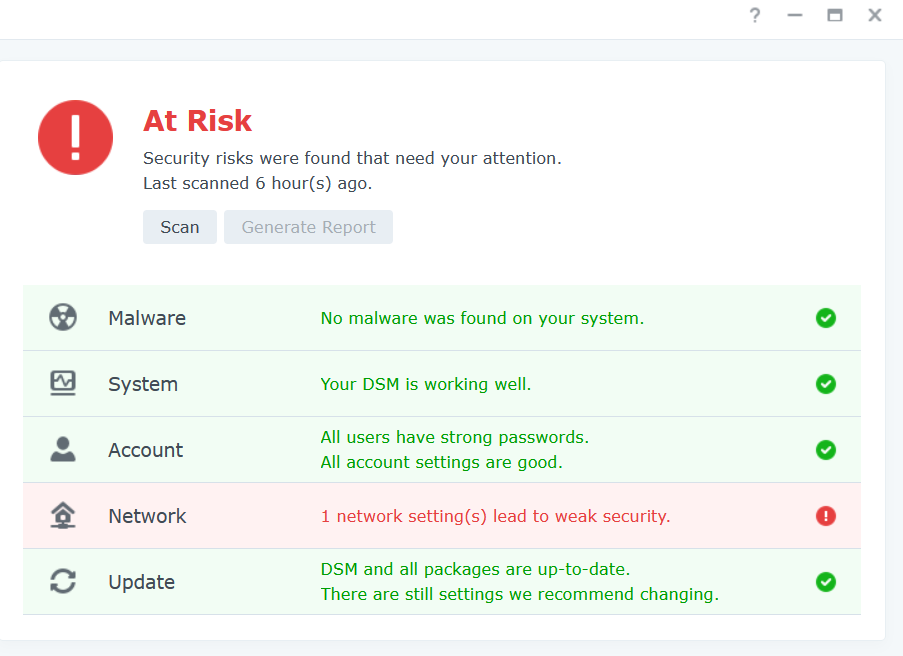903x656 pixels.
Task: Click the red warning icon in Network row
Action: tap(825, 516)
